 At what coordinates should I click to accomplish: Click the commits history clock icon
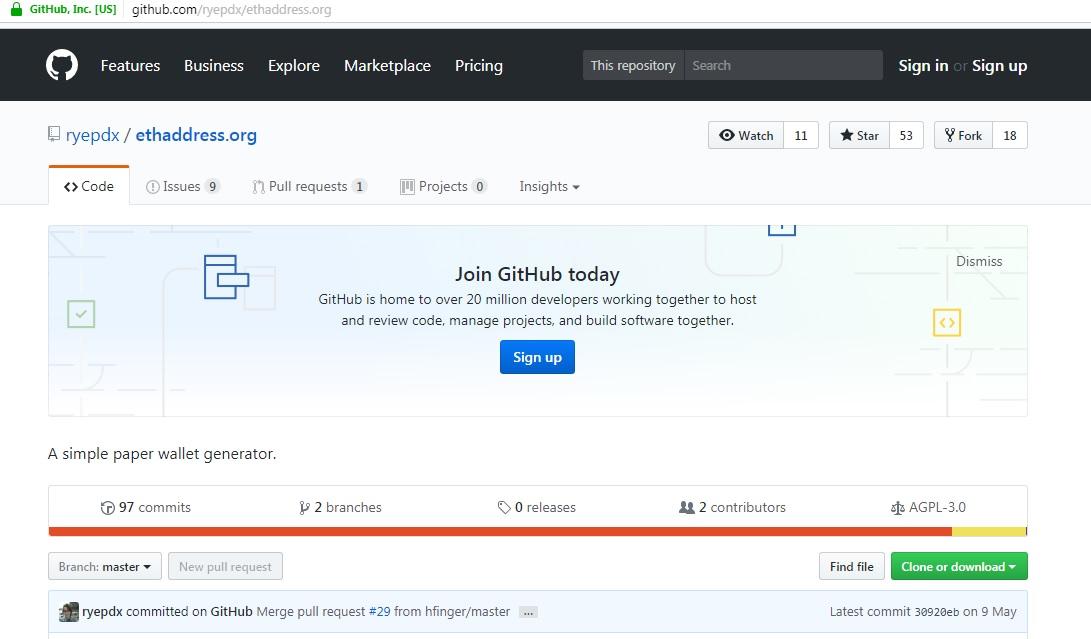(x=107, y=507)
